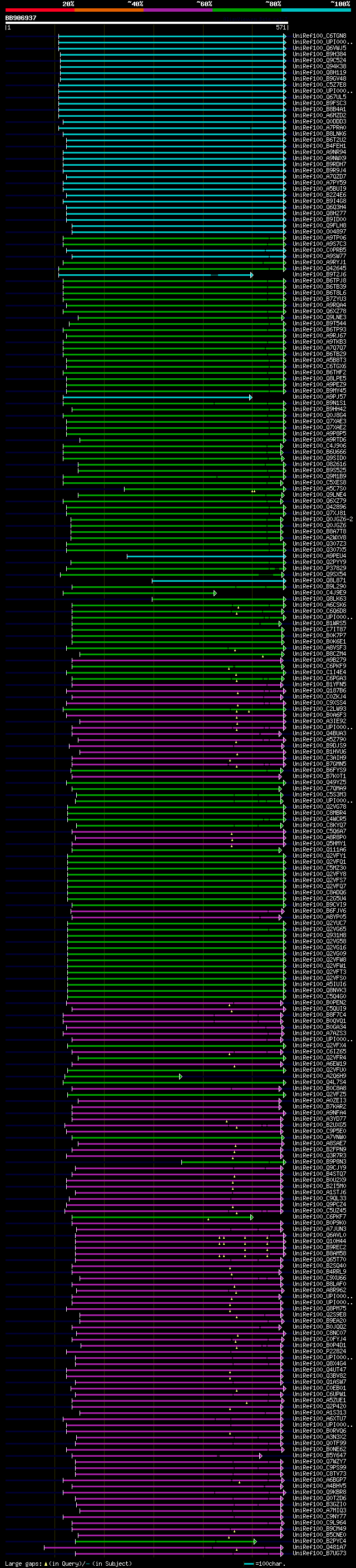Click the =100char. scale legend
356x1568 pixels.
pyautogui.click(x=264, y=1563)
